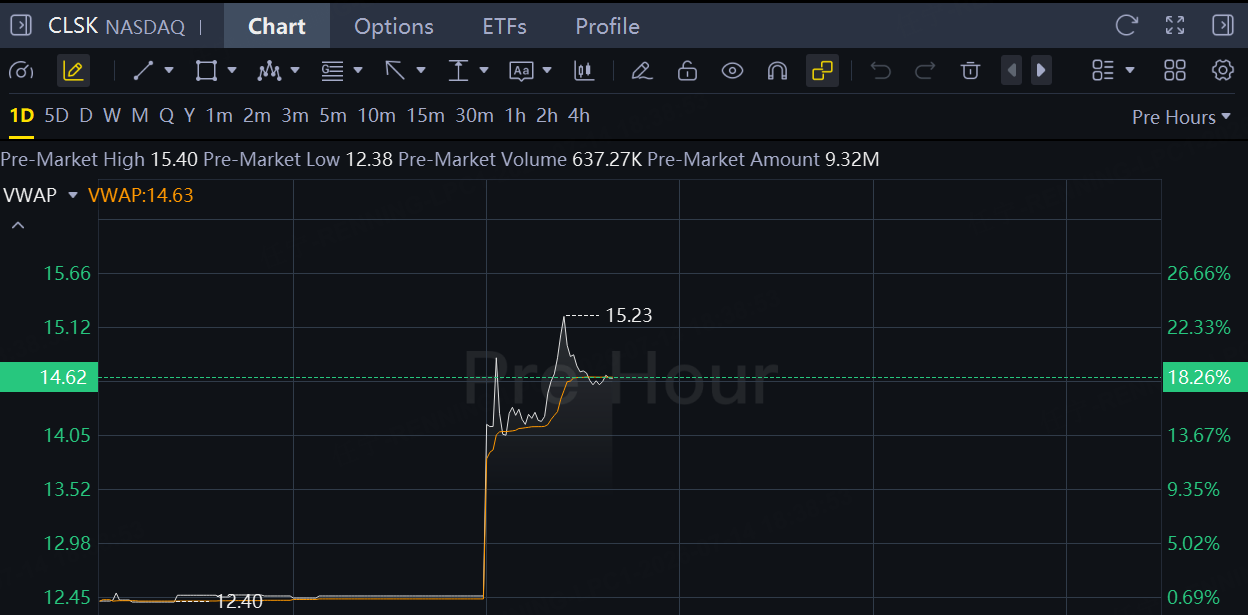1248x615 pixels.
Task: Select the arrow pointer drawing tool
Action: pos(395,71)
